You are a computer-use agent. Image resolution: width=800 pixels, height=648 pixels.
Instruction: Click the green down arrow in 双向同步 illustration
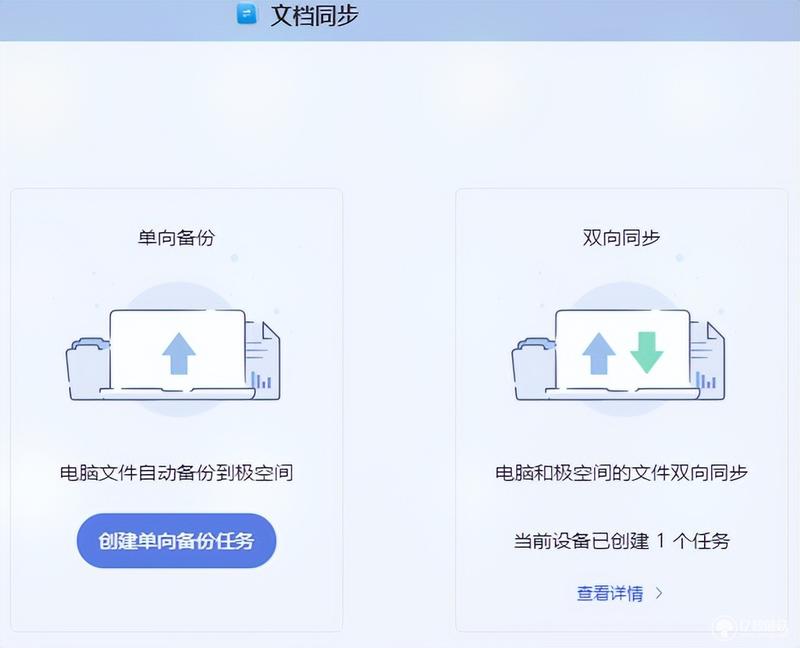(646, 352)
